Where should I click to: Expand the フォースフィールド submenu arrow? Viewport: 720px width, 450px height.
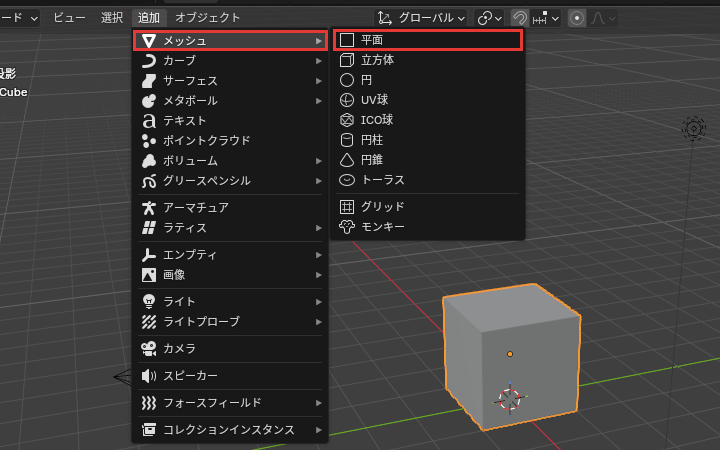(x=319, y=403)
